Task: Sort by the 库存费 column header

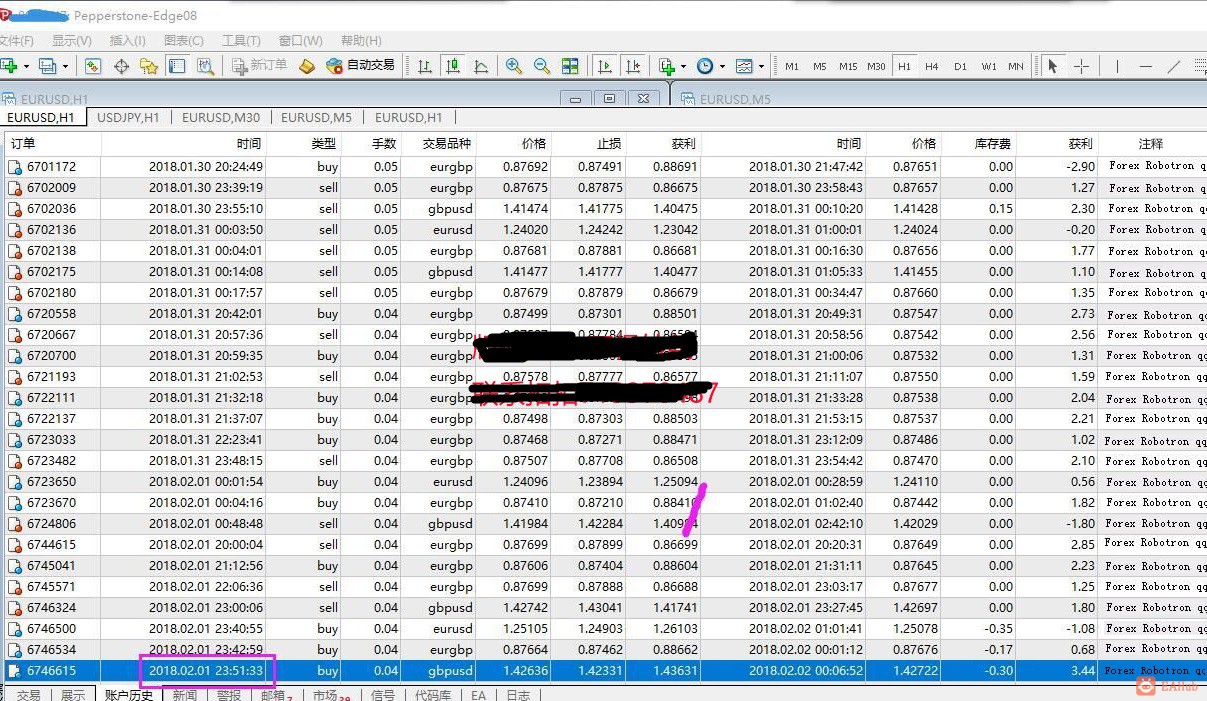Action: pos(980,144)
